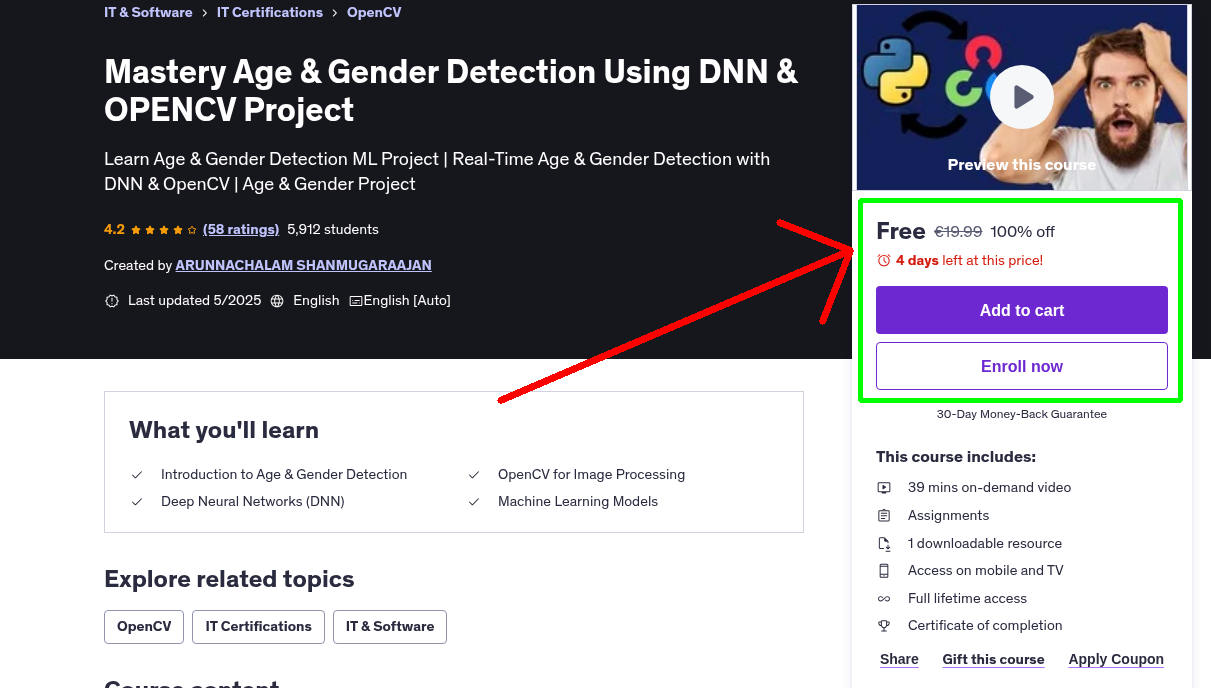Click Apply Coupon
Image resolution: width=1211 pixels, height=688 pixels.
tap(1116, 659)
